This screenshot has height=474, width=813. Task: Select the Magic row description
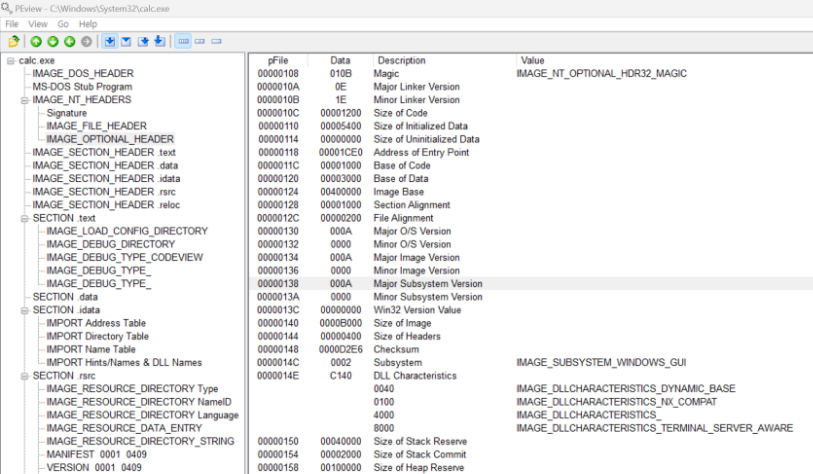[x=386, y=74]
